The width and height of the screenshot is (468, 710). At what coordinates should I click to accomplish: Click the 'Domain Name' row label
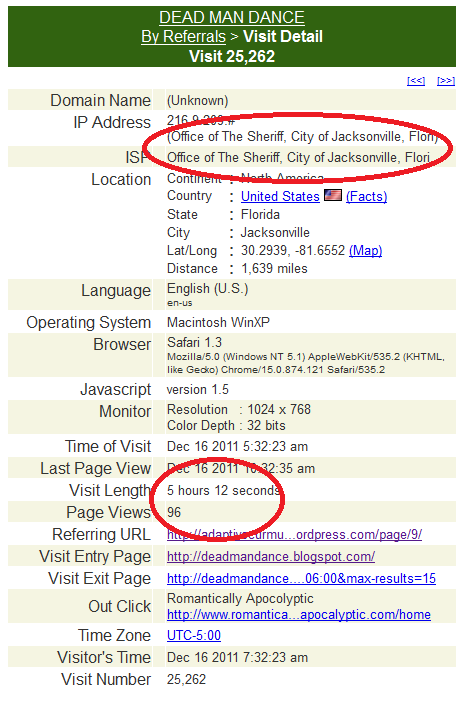(x=100, y=101)
